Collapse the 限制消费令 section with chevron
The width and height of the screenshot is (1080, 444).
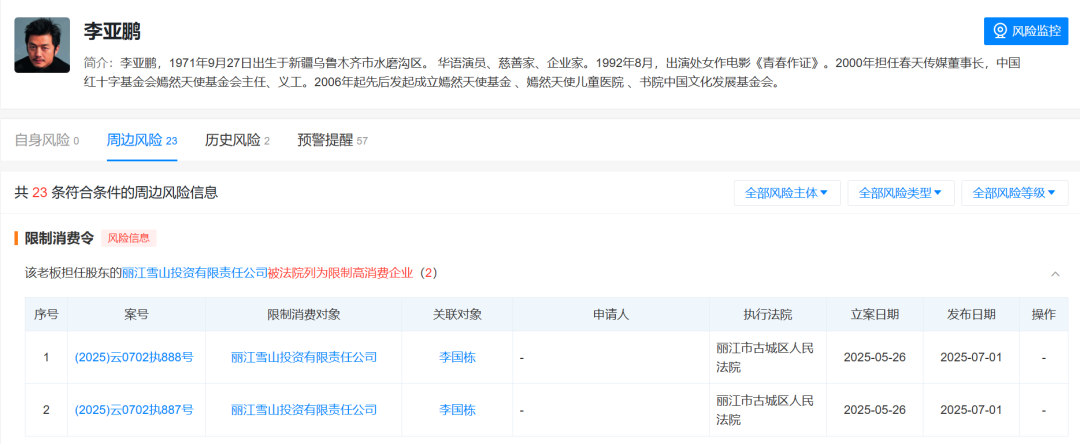(x=1055, y=273)
